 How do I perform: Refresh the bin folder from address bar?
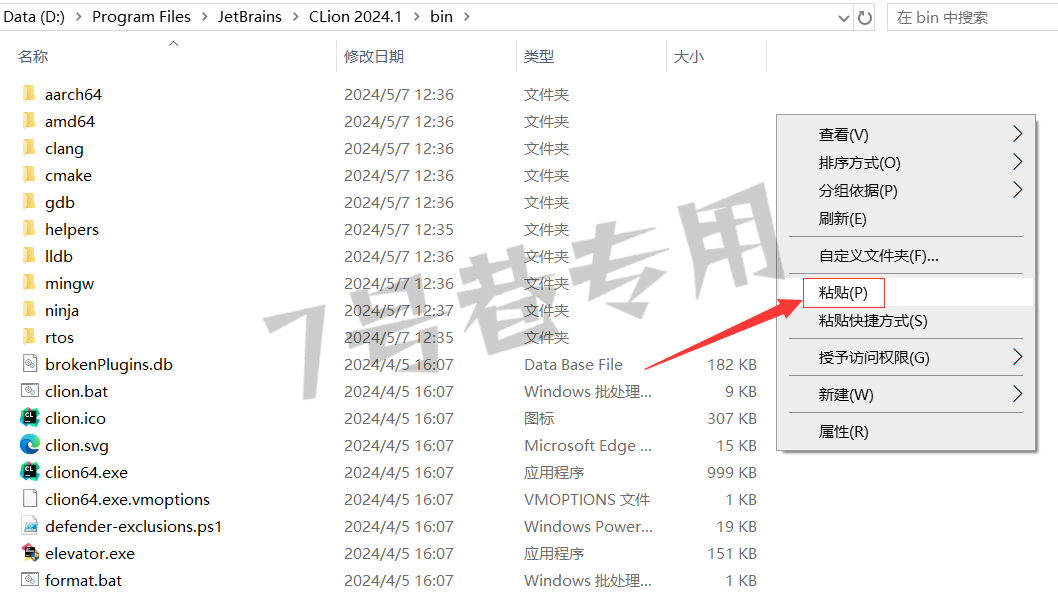(x=865, y=18)
